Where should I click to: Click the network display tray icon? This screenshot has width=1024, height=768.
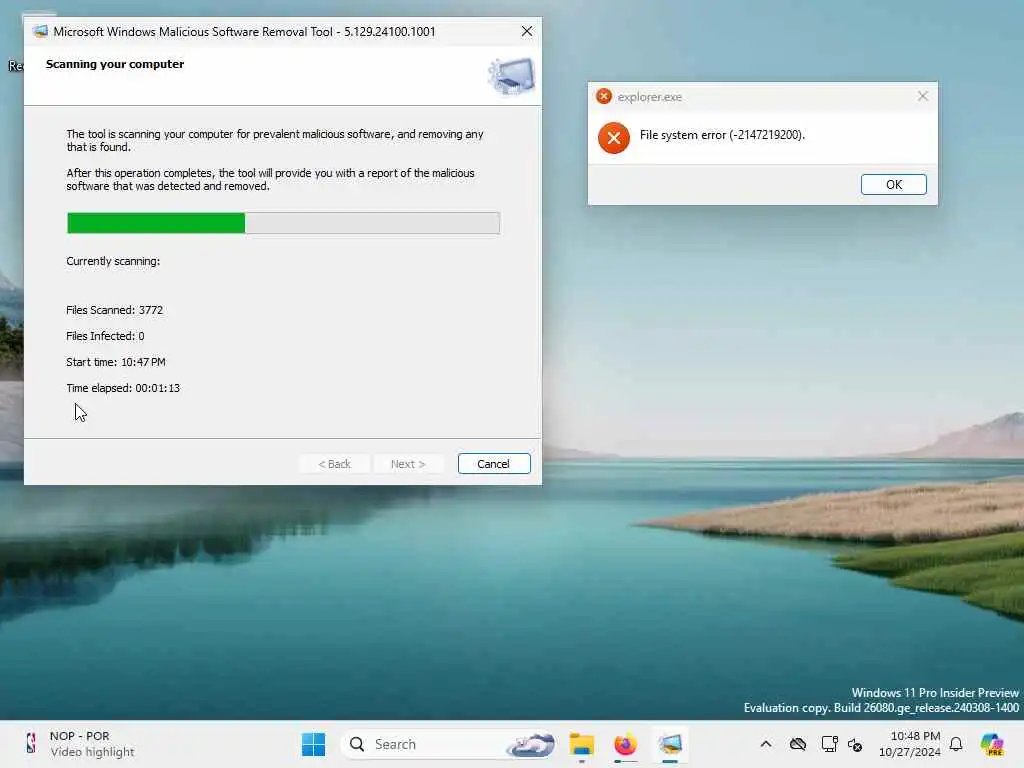click(x=829, y=744)
